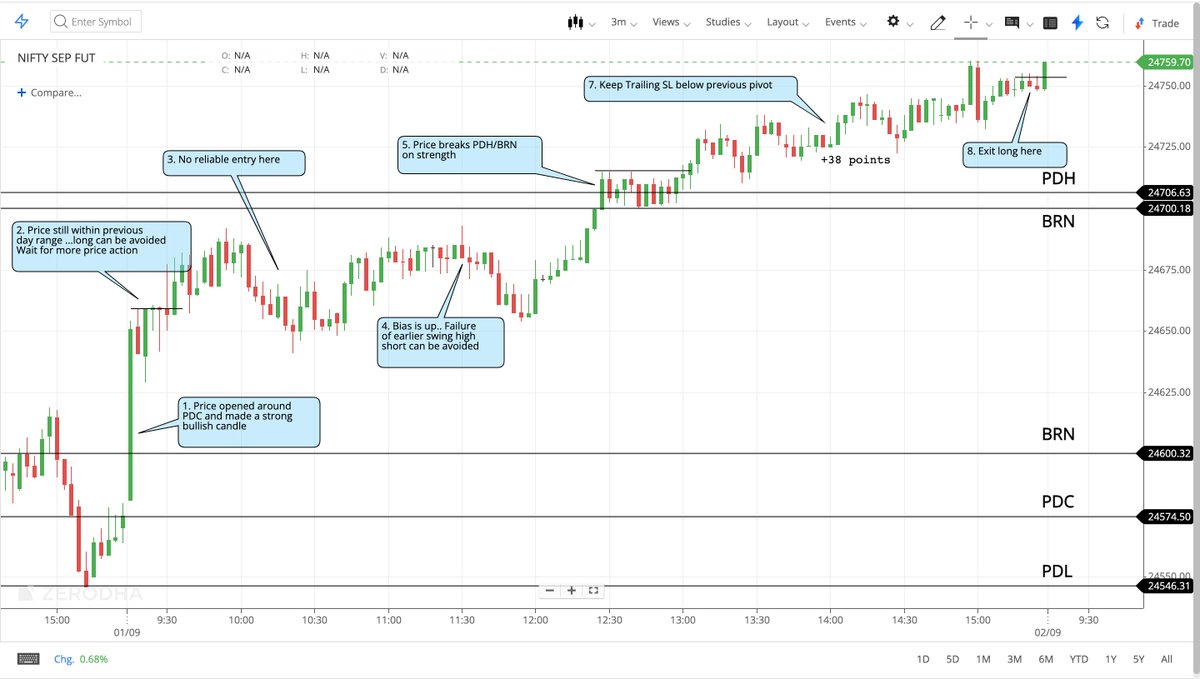1200x679 pixels.
Task: Click the keyboard shortcuts icon at bottom left
Action: pos(29,659)
